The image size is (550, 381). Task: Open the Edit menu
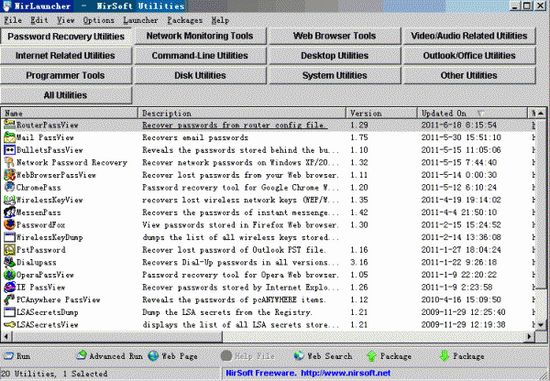click(39, 20)
